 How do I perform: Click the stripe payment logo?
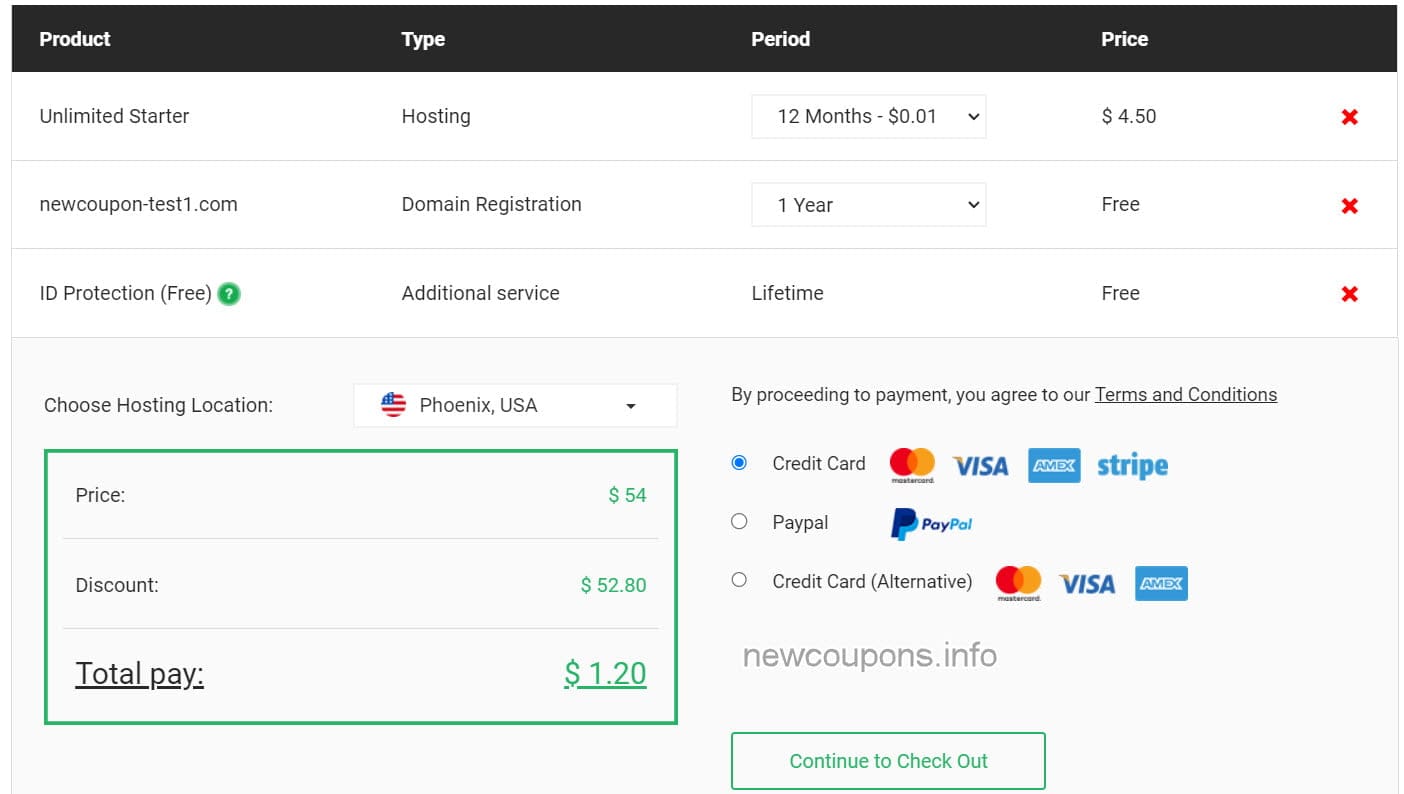point(1131,464)
